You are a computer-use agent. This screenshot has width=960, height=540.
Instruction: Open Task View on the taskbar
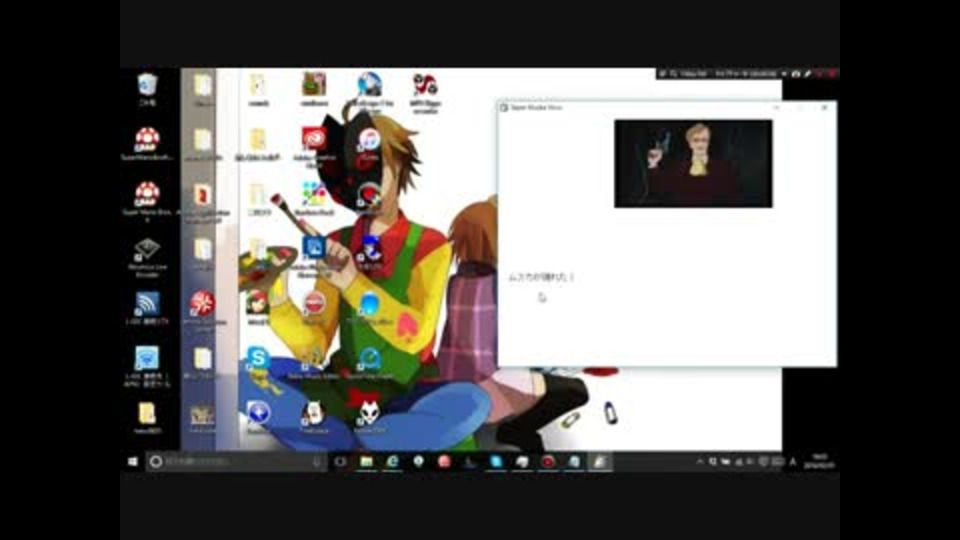340,461
